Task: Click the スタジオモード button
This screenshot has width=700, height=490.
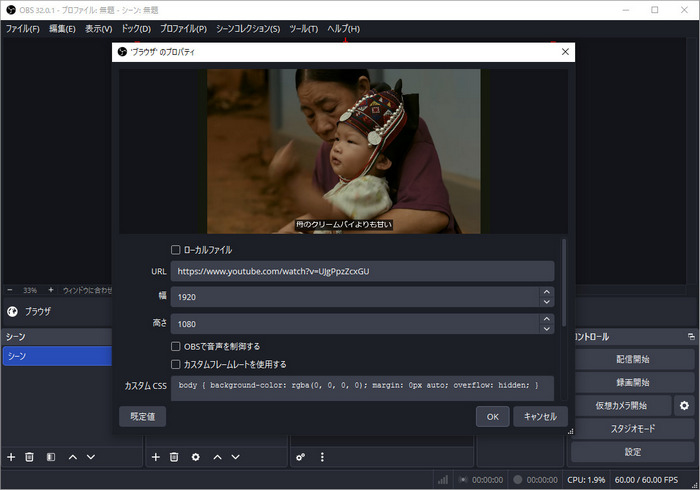Action: pos(633,428)
